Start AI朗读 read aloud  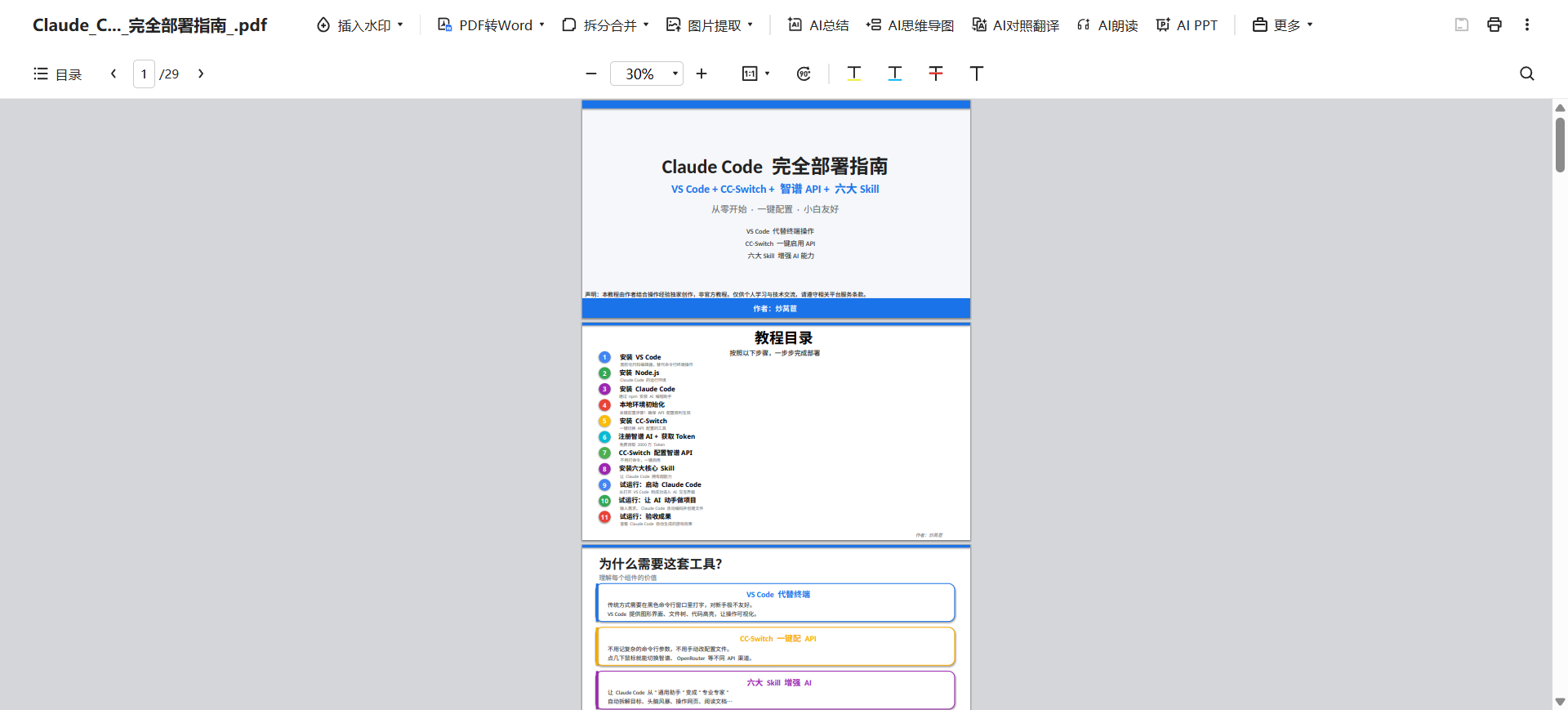pos(1107,25)
